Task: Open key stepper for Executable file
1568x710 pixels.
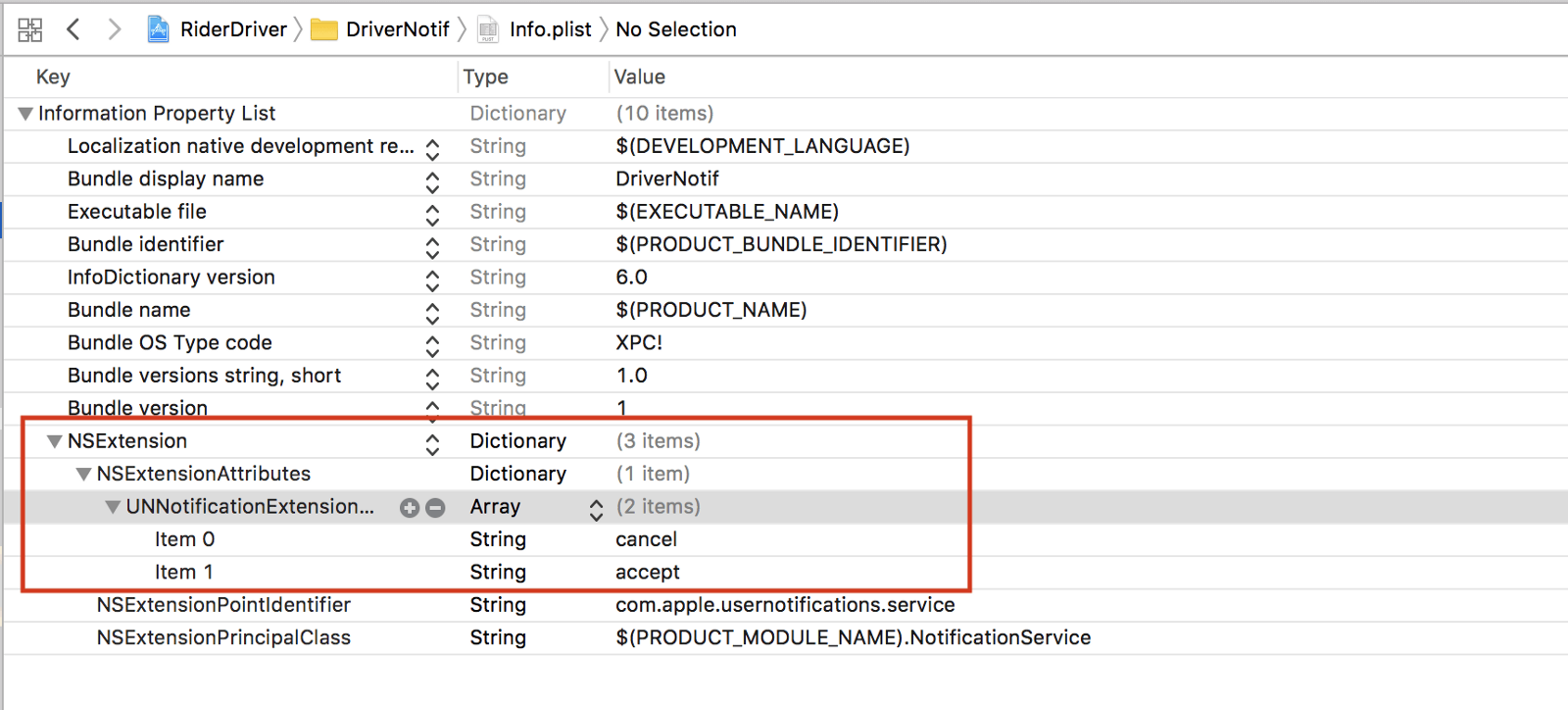Action: tap(432, 214)
